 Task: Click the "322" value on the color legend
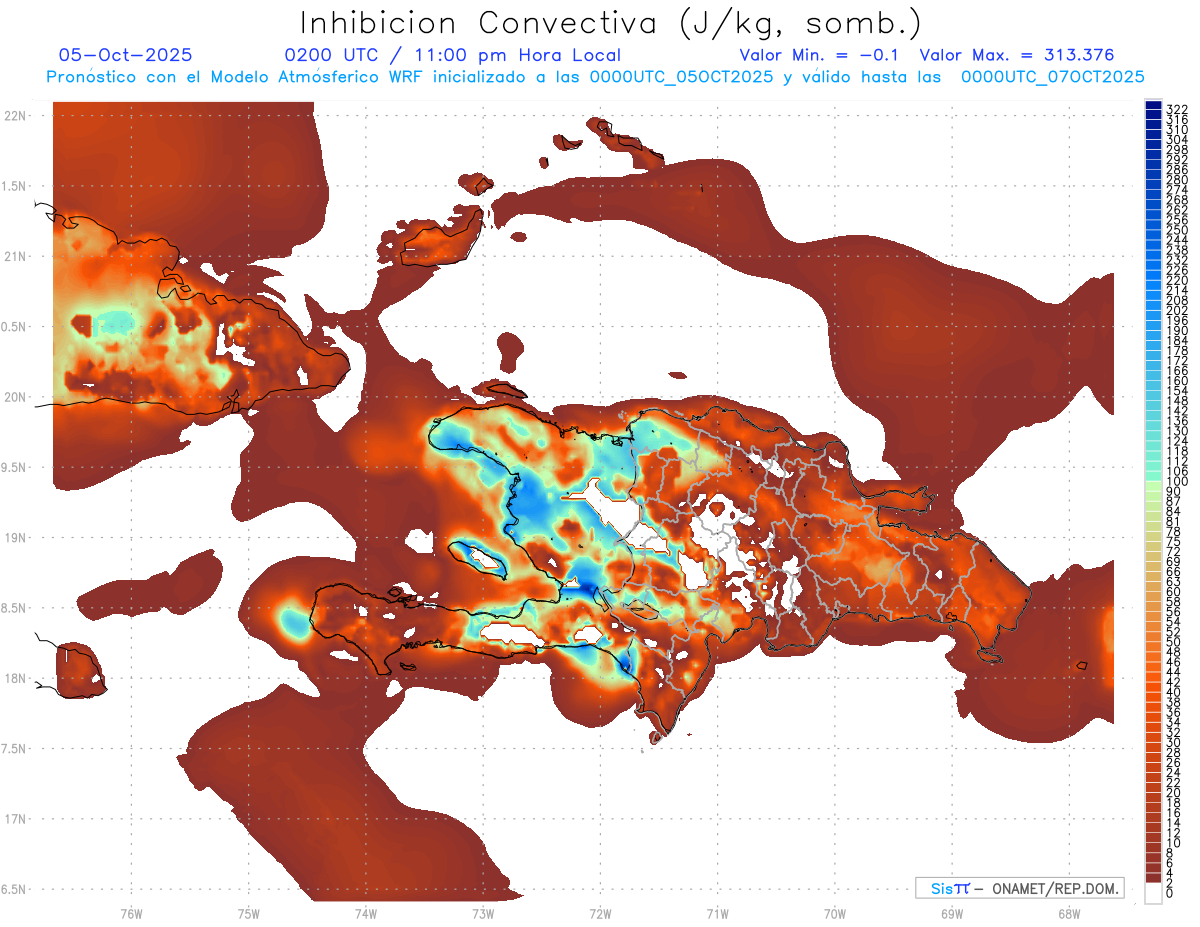(1177, 108)
